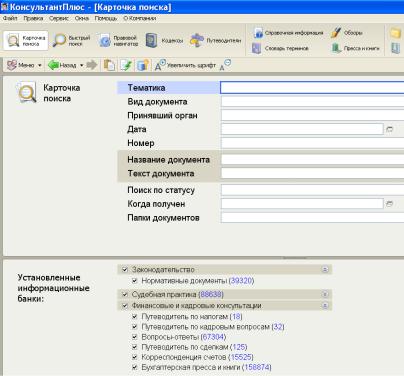Uncheck Путеводитель по налогам
The image size is (404, 376).
click(135, 316)
